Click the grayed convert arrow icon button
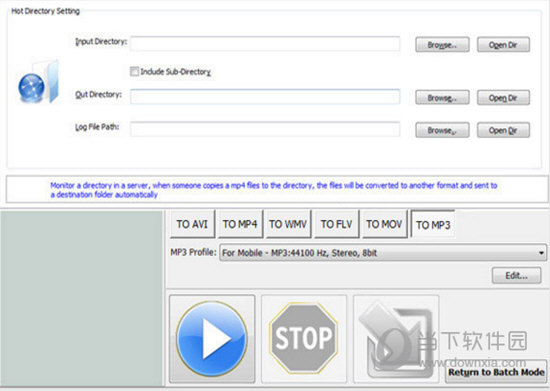Image resolution: width=550 pixels, height=391 pixels. tap(396, 338)
